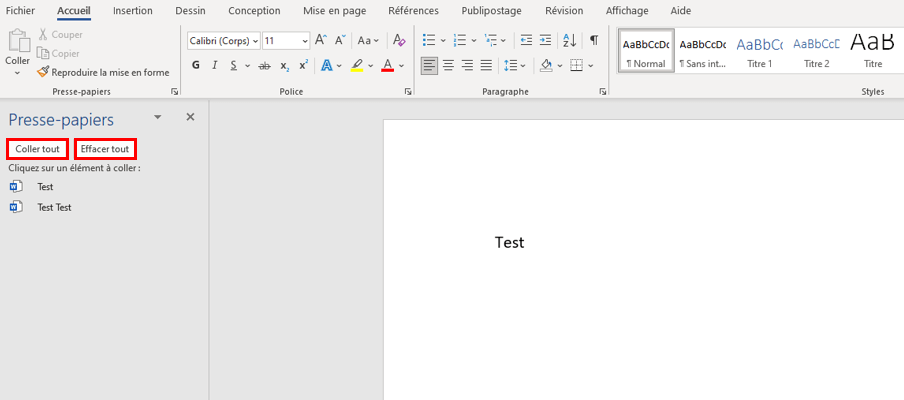Click the line spacing icon
The height and width of the screenshot is (400, 904).
pyautogui.click(x=510, y=65)
